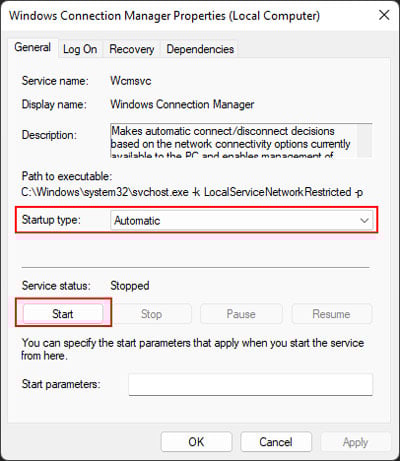
Task: Select the Wcmsvc service name text
Action: pos(131,81)
